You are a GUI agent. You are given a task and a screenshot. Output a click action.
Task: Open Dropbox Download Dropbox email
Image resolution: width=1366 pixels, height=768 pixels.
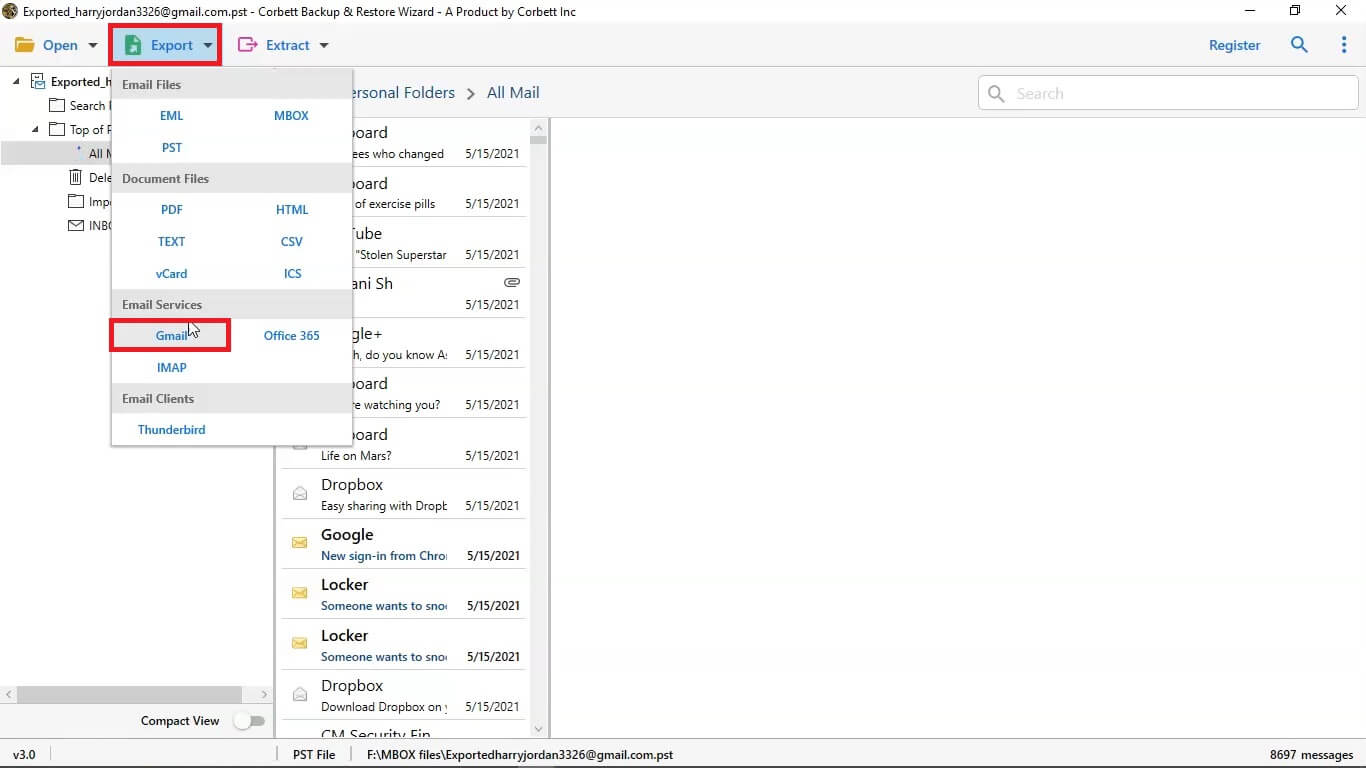click(403, 695)
